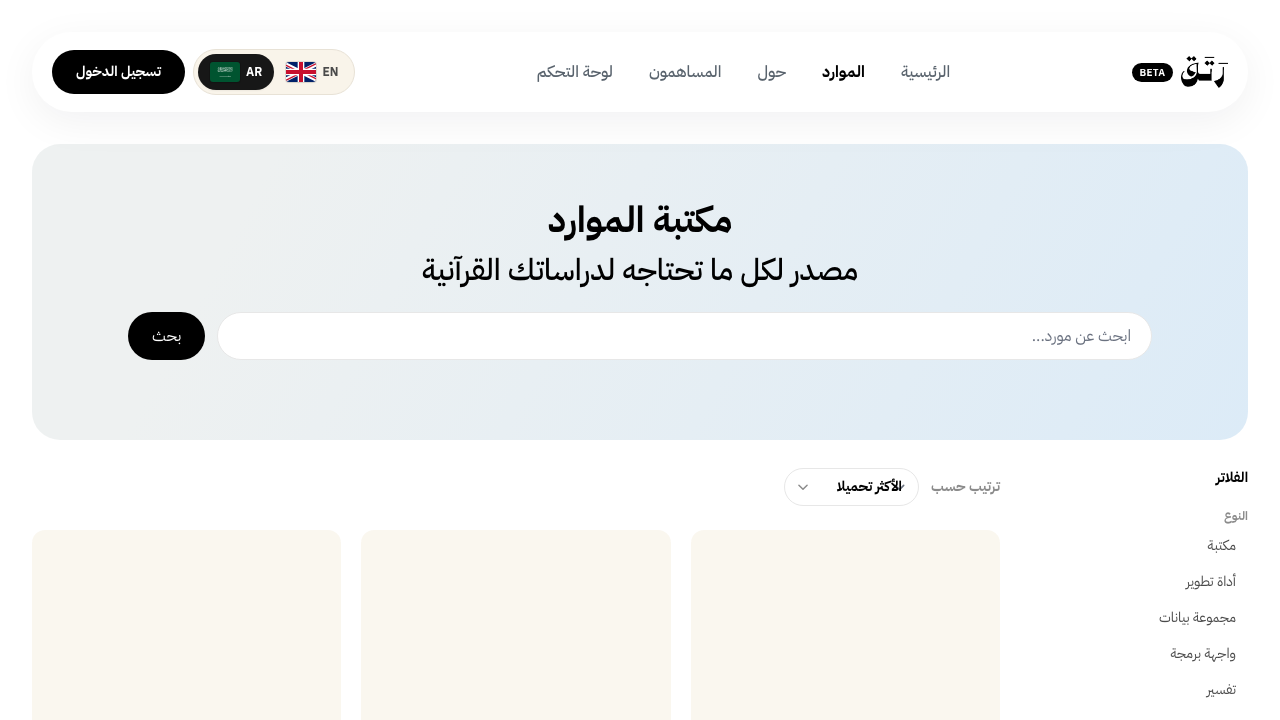Open the الرئيسية nav item
The height and width of the screenshot is (720, 1280).
[925, 72]
